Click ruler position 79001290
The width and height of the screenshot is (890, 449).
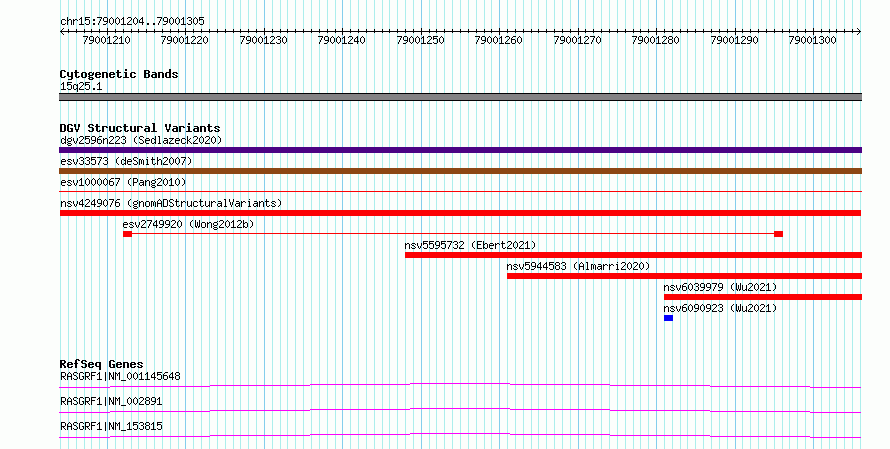coord(735,40)
